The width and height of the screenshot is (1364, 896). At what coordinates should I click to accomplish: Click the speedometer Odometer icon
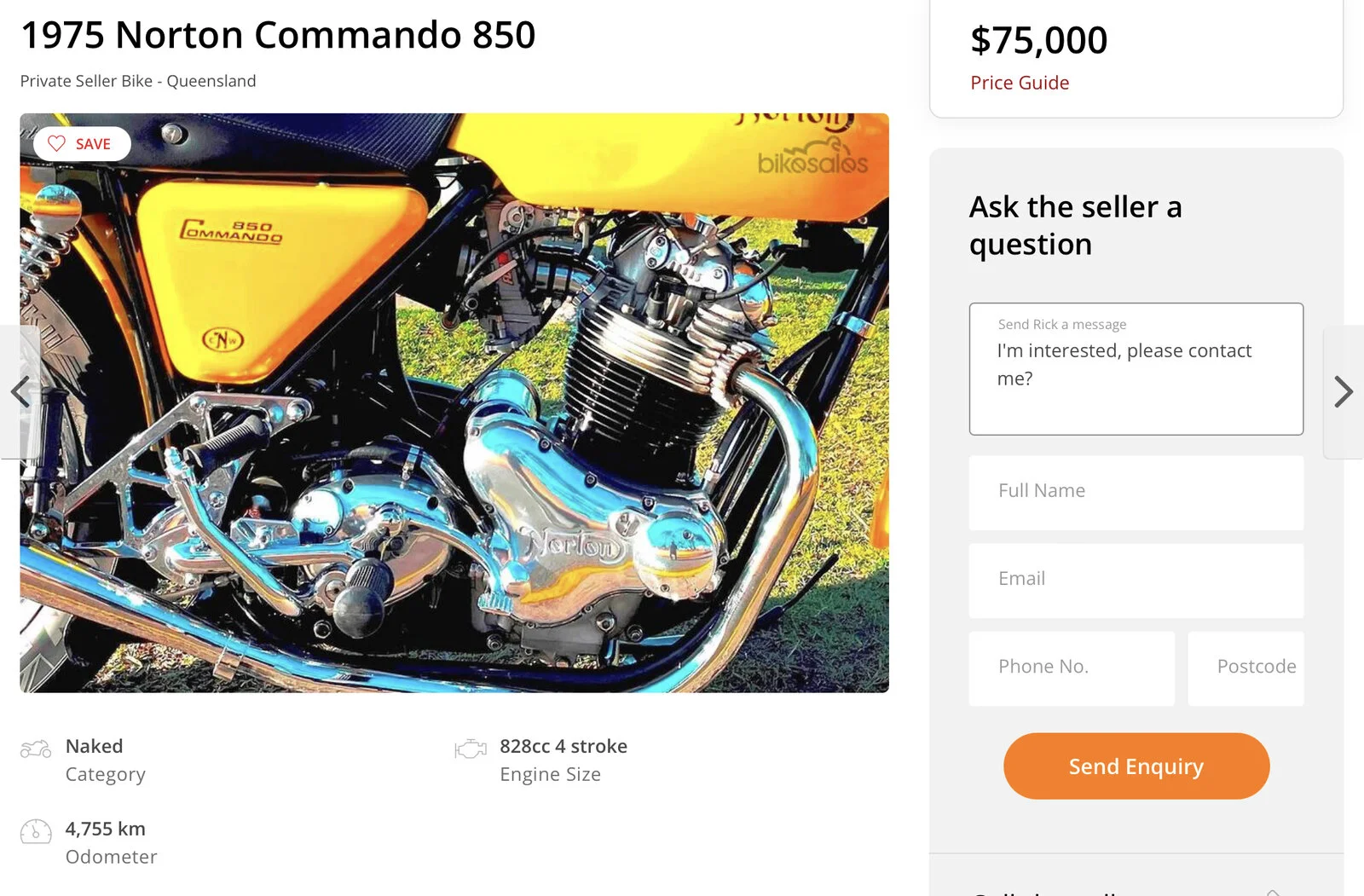coord(35,830)
